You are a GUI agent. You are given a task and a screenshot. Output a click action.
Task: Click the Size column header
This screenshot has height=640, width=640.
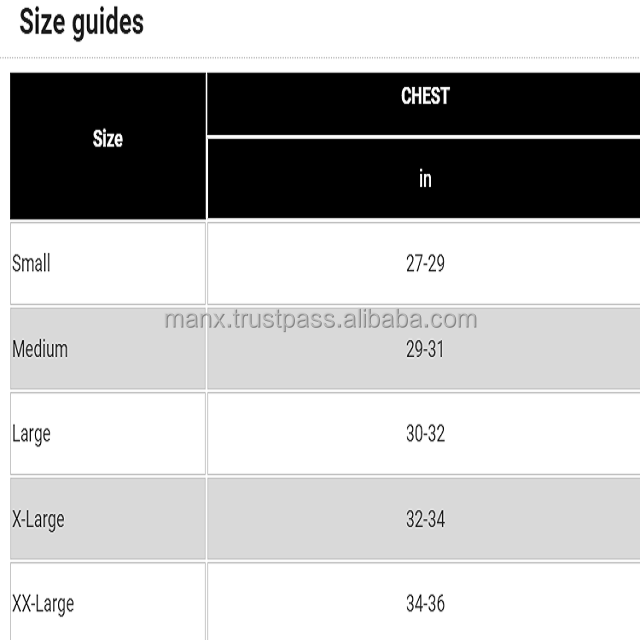107,139
